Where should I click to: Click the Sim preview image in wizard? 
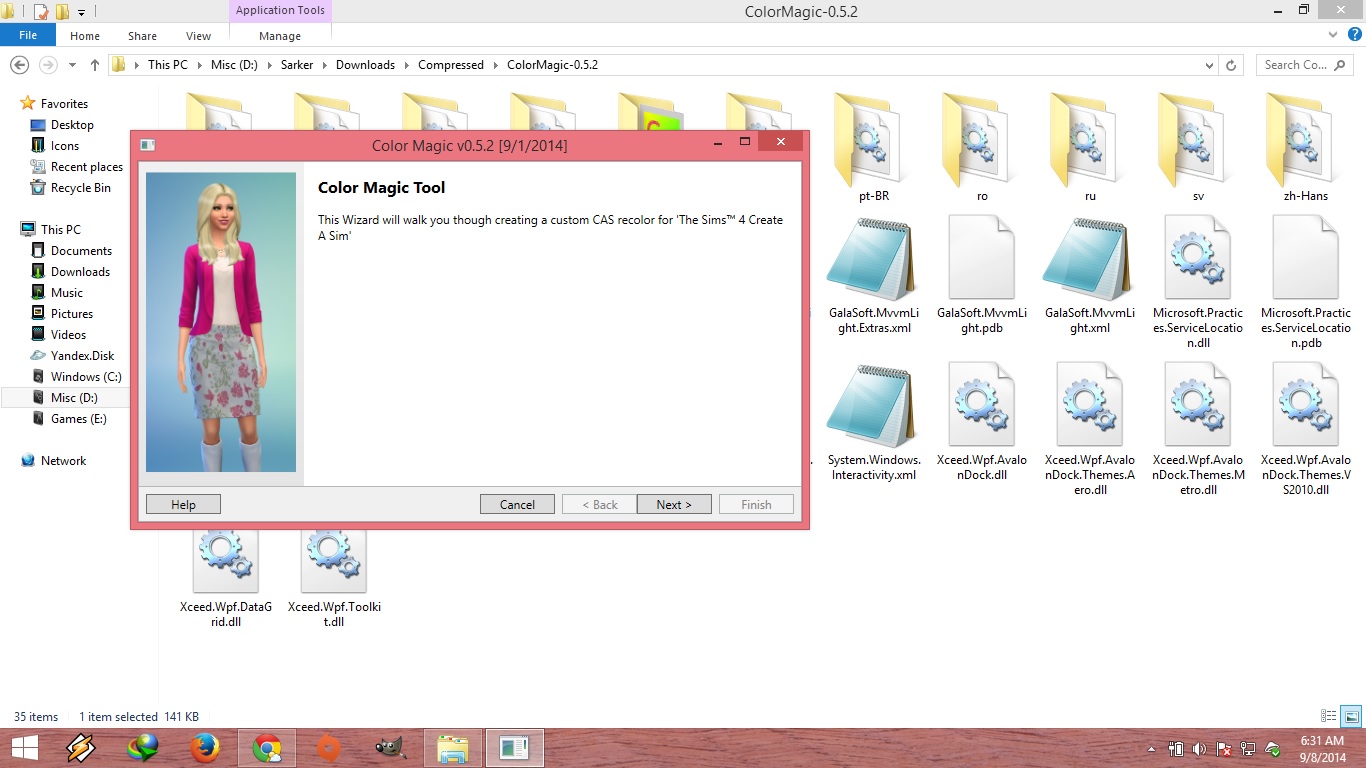pos(221,322)
